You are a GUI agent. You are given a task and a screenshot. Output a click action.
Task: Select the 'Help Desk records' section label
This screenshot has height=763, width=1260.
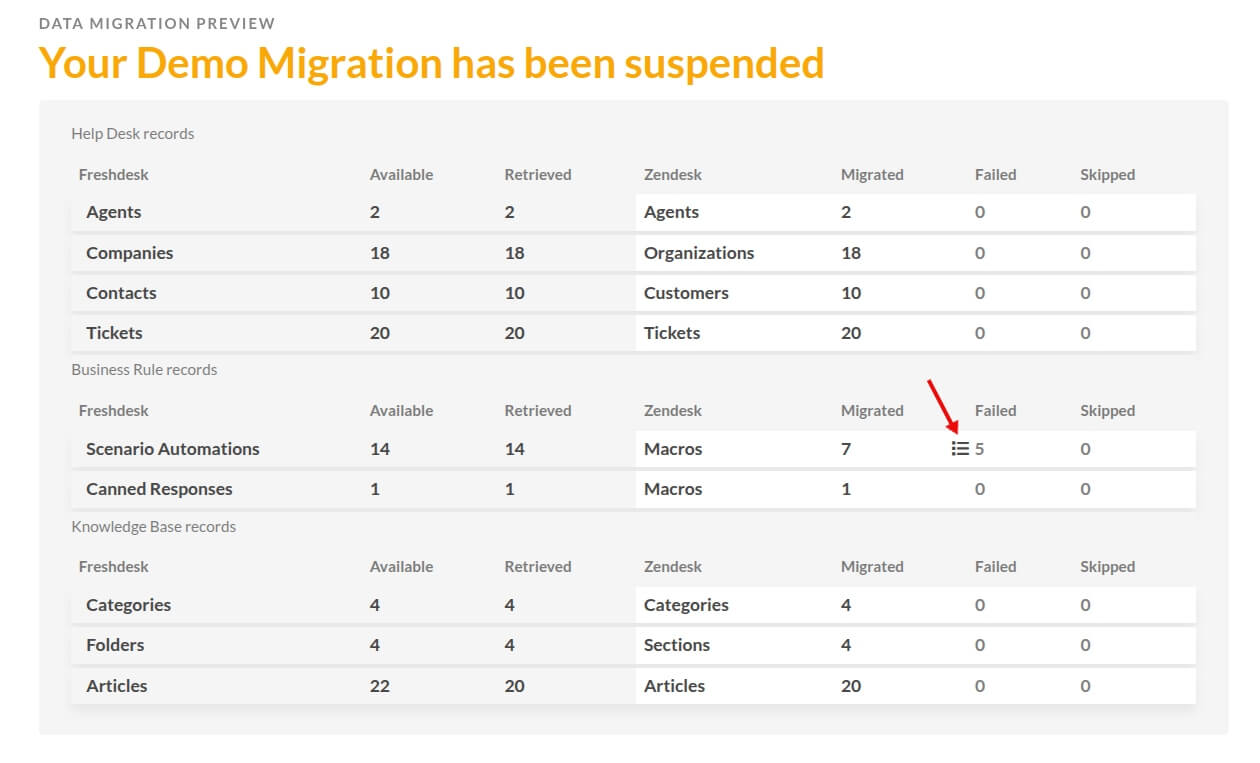coord(133,133)
